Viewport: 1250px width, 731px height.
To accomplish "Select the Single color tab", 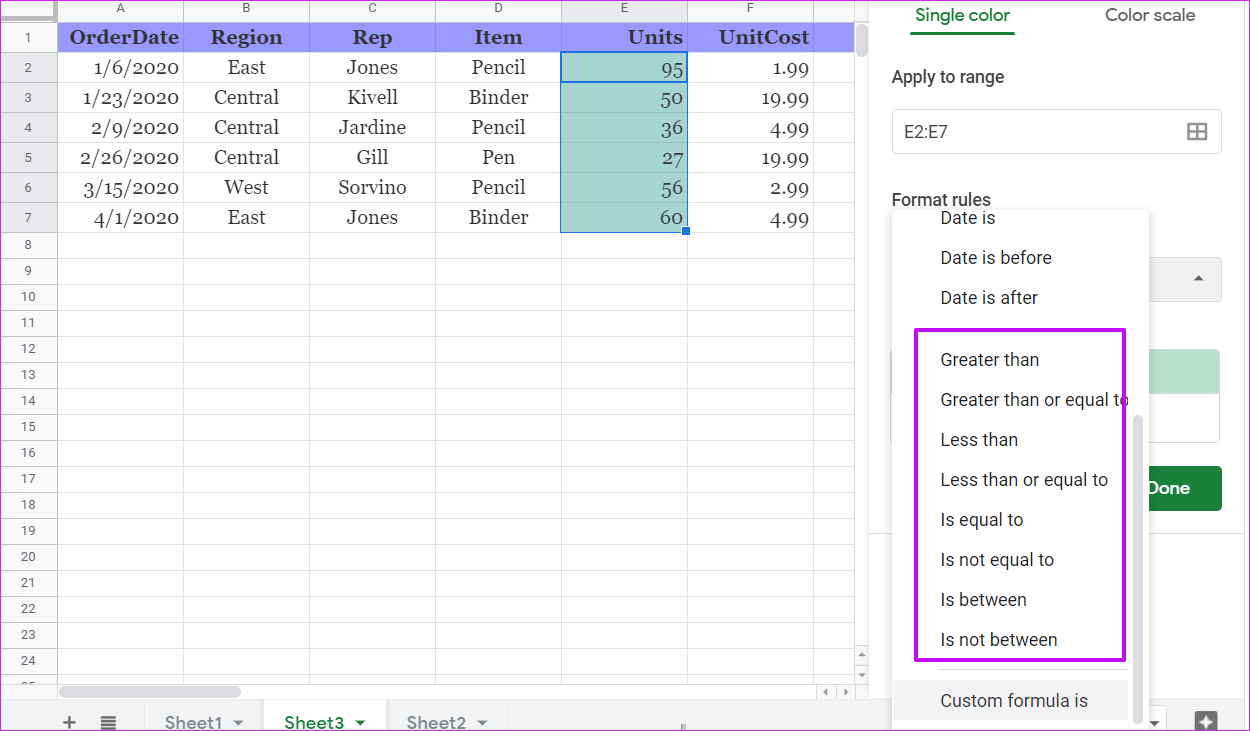I will 962,16.
